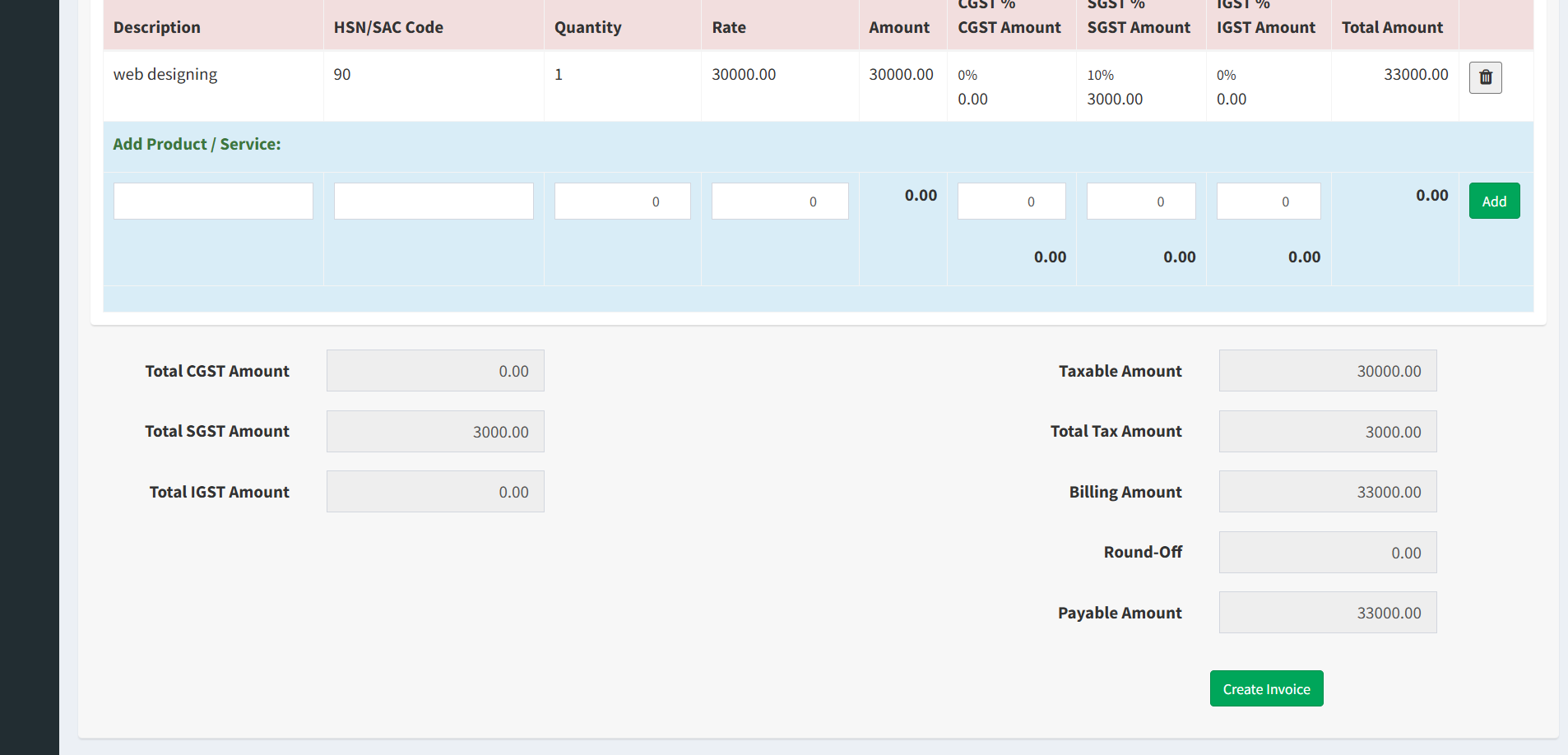1568x755 pixels.
Task: Delete the web designing line item
Action: pos(1485,77)
